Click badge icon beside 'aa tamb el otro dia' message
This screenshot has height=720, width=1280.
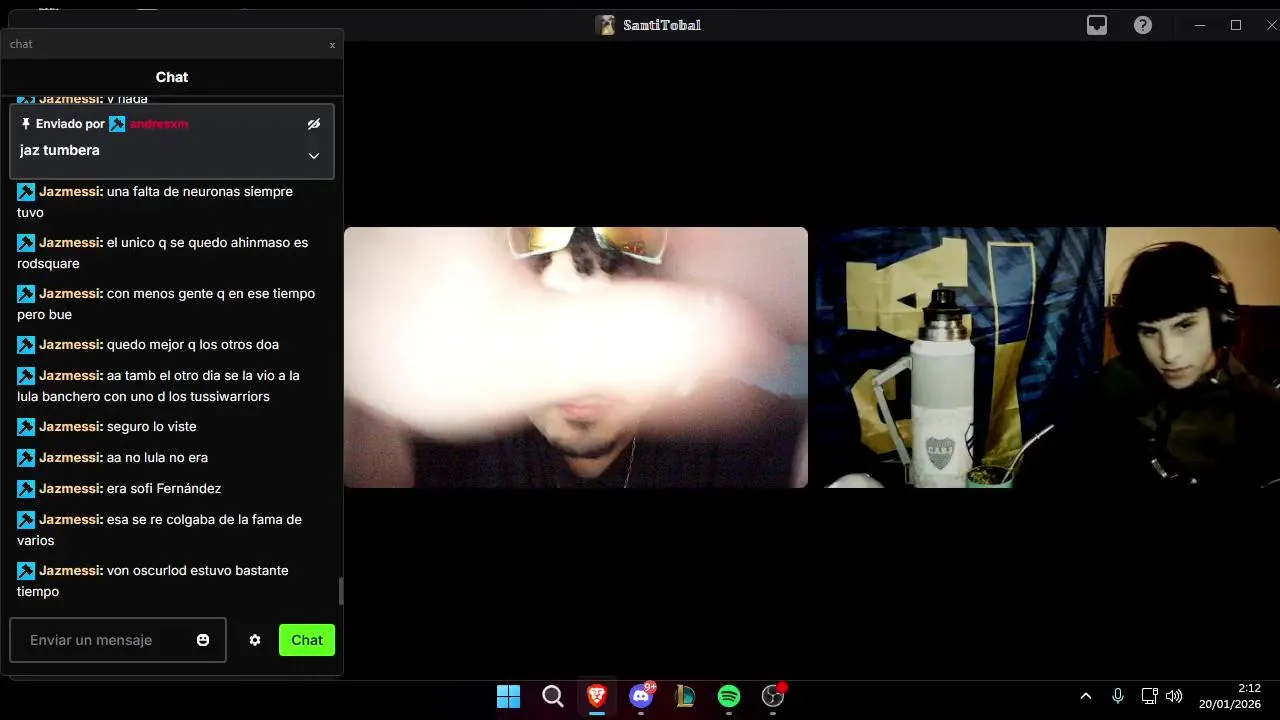coord(26,376)
